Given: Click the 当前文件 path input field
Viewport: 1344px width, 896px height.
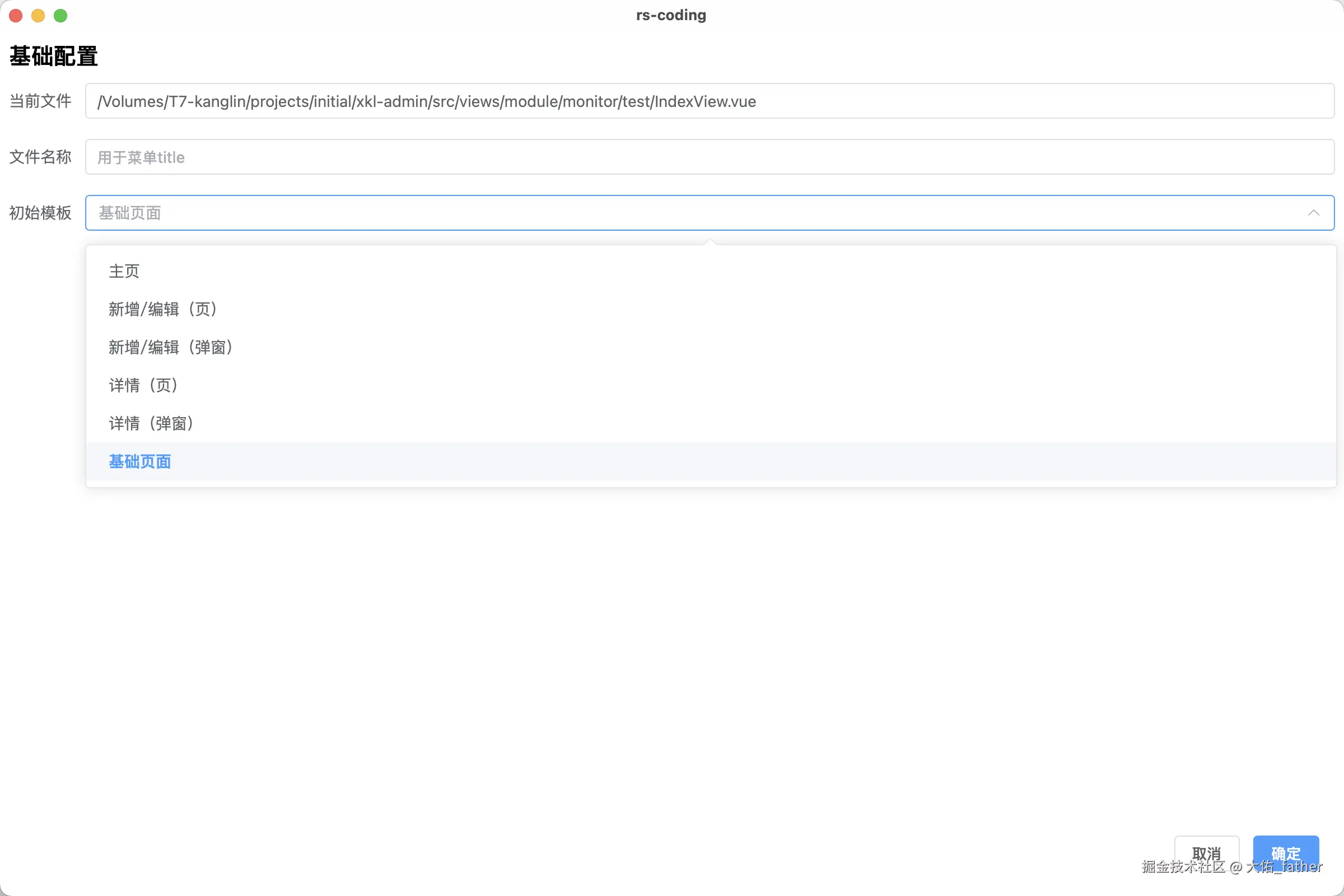Looking at the screenshot, I should (709, 101).
